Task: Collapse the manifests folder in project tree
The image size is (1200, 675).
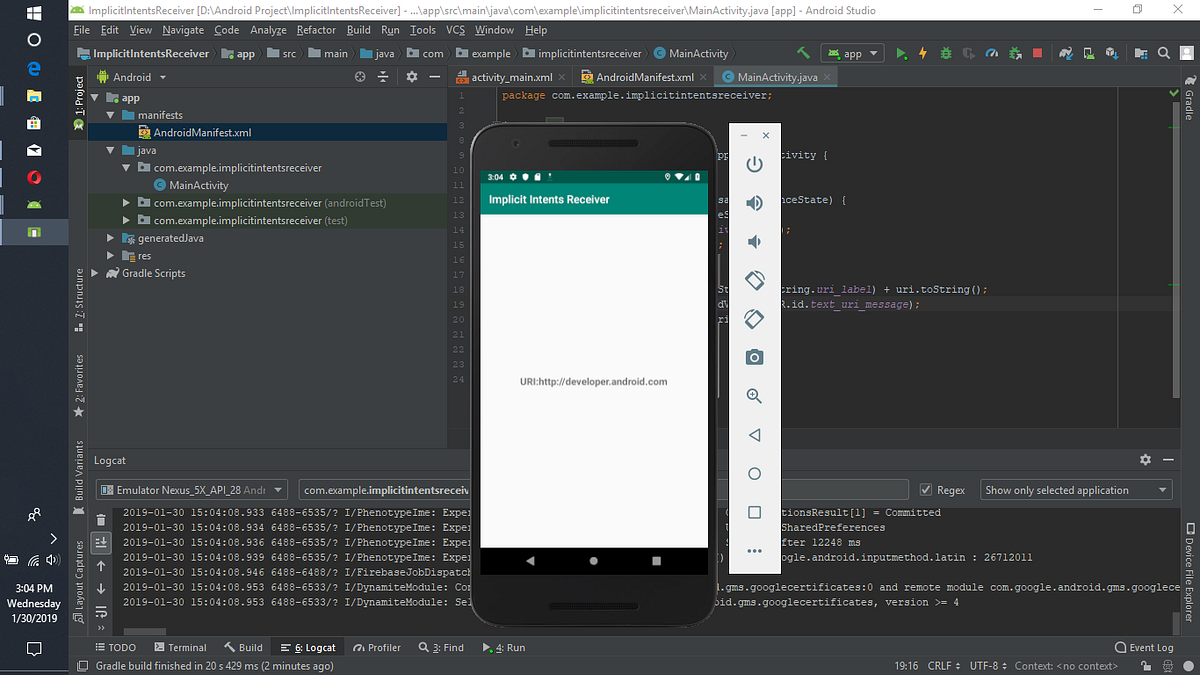Action: pos(110,114)
